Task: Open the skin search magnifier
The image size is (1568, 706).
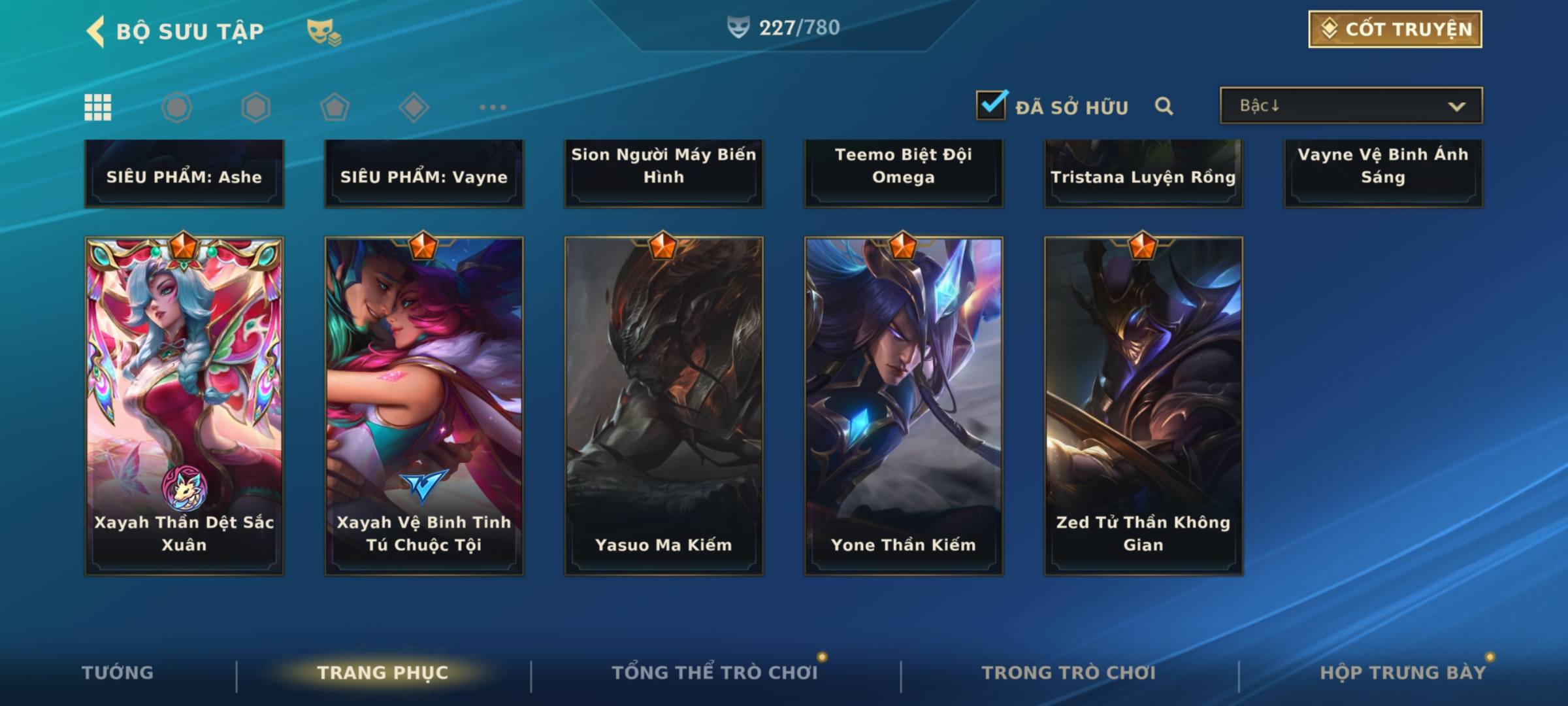Action: (1164, 106)
